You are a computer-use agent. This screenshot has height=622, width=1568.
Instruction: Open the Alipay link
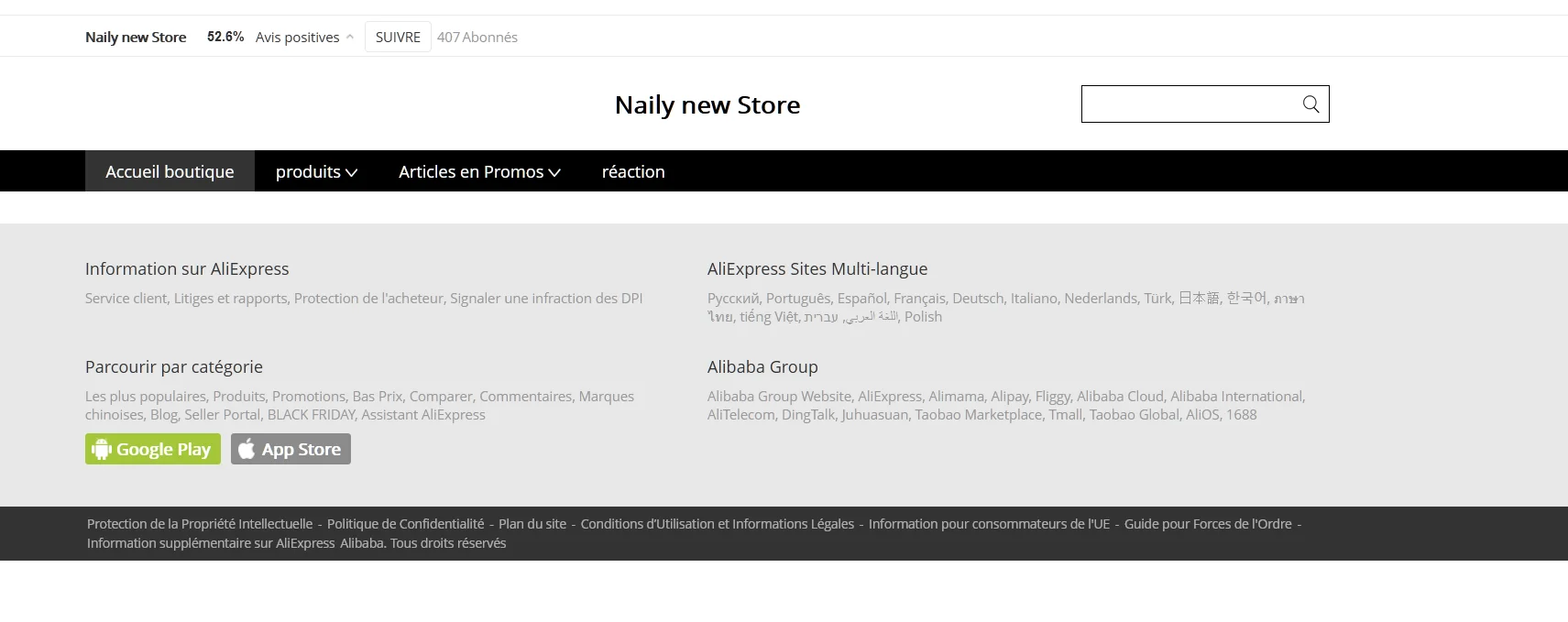click(1009, 397)
